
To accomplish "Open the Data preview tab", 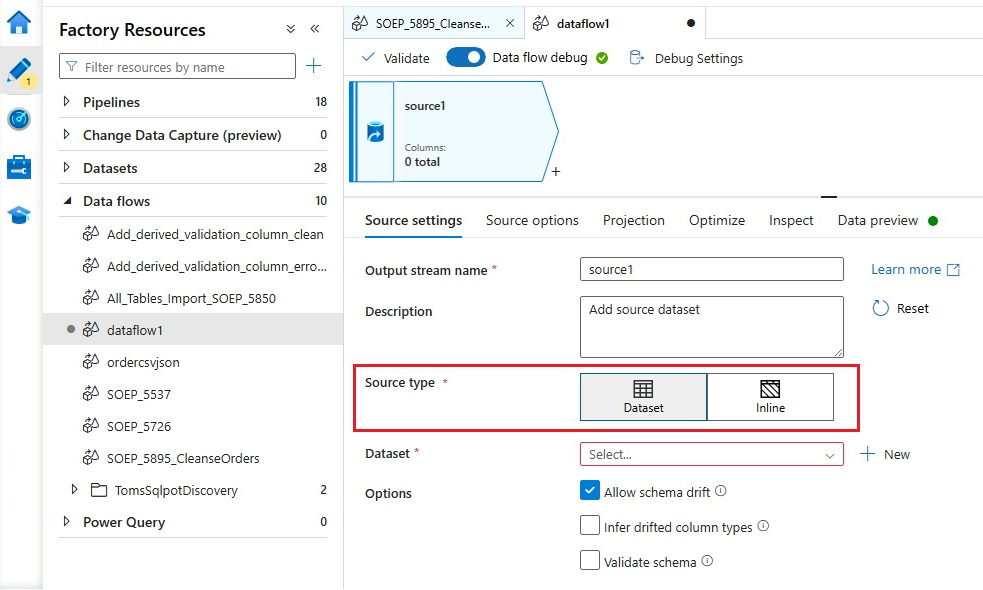I will 877,220.
